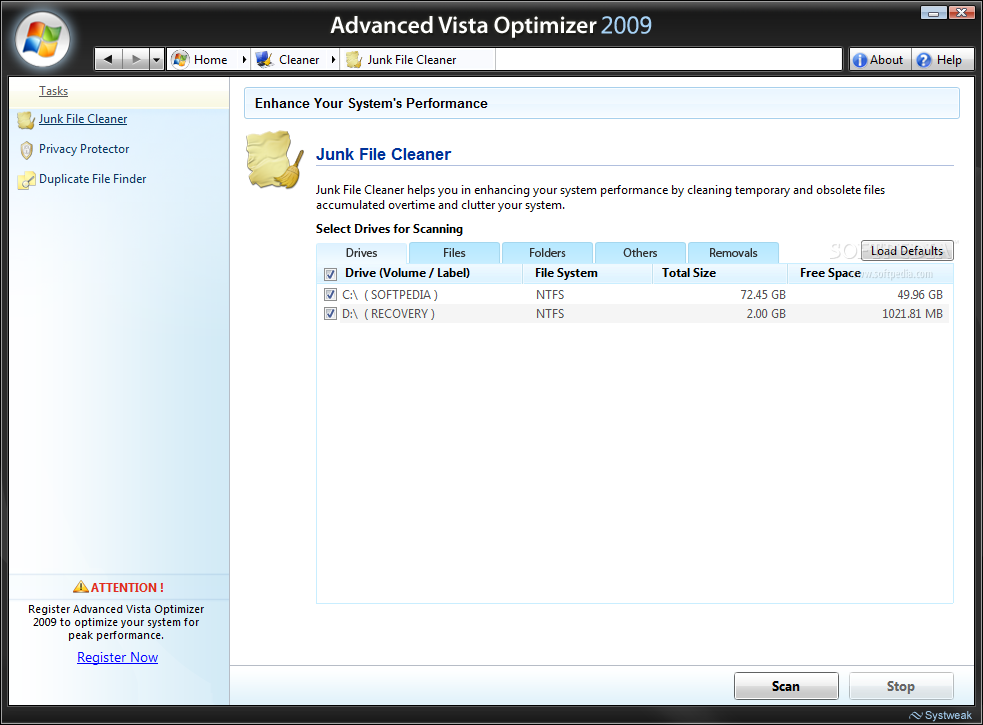Uncheck the C:\ SOFTPEDIA drive checkbox
The image size is (983, 725).
(x=330, y=294)
